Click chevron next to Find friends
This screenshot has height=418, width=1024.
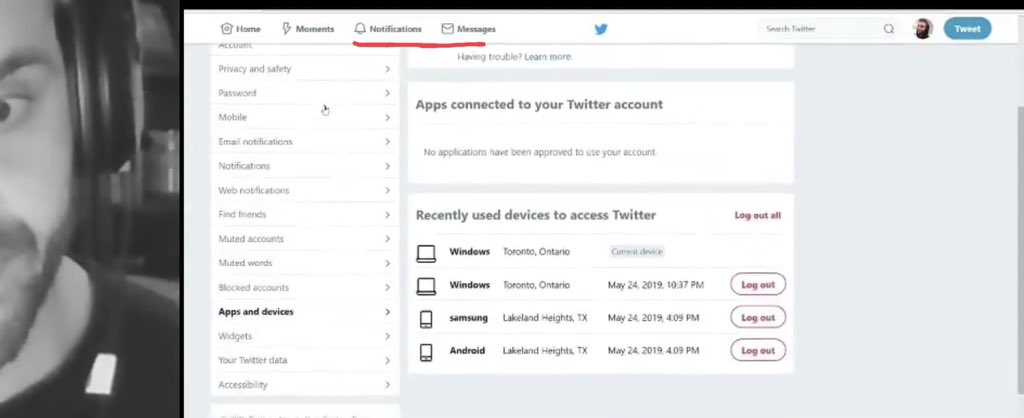(x=387, y=215)
